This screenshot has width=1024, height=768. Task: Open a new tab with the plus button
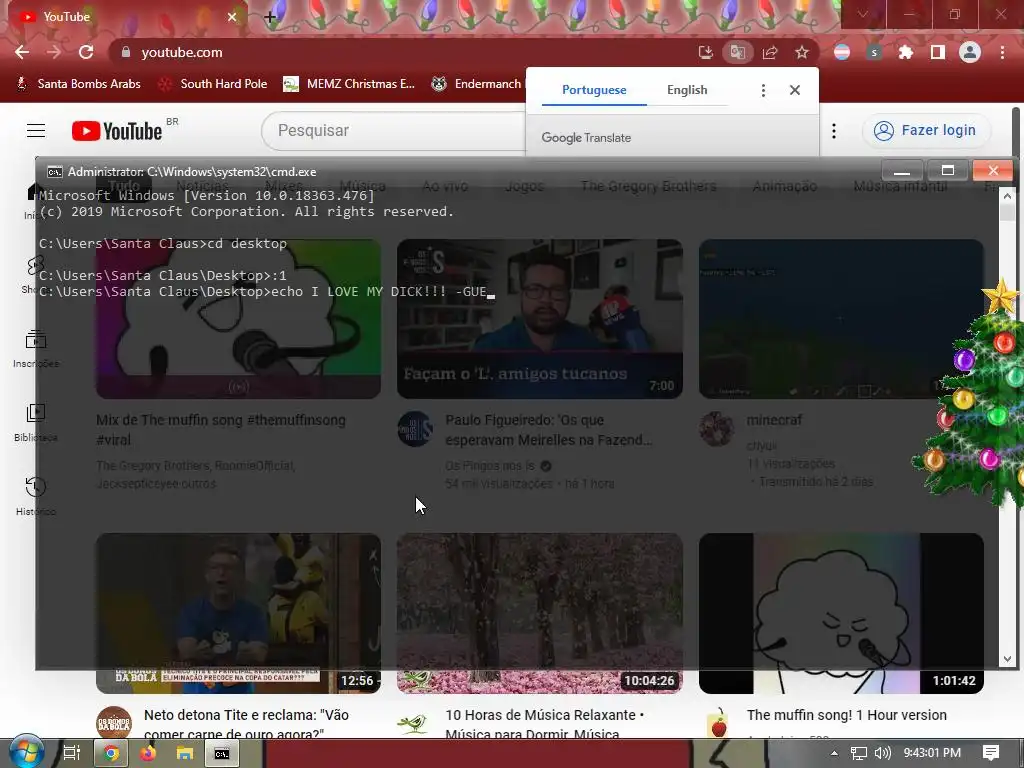[x=270, y=17]
